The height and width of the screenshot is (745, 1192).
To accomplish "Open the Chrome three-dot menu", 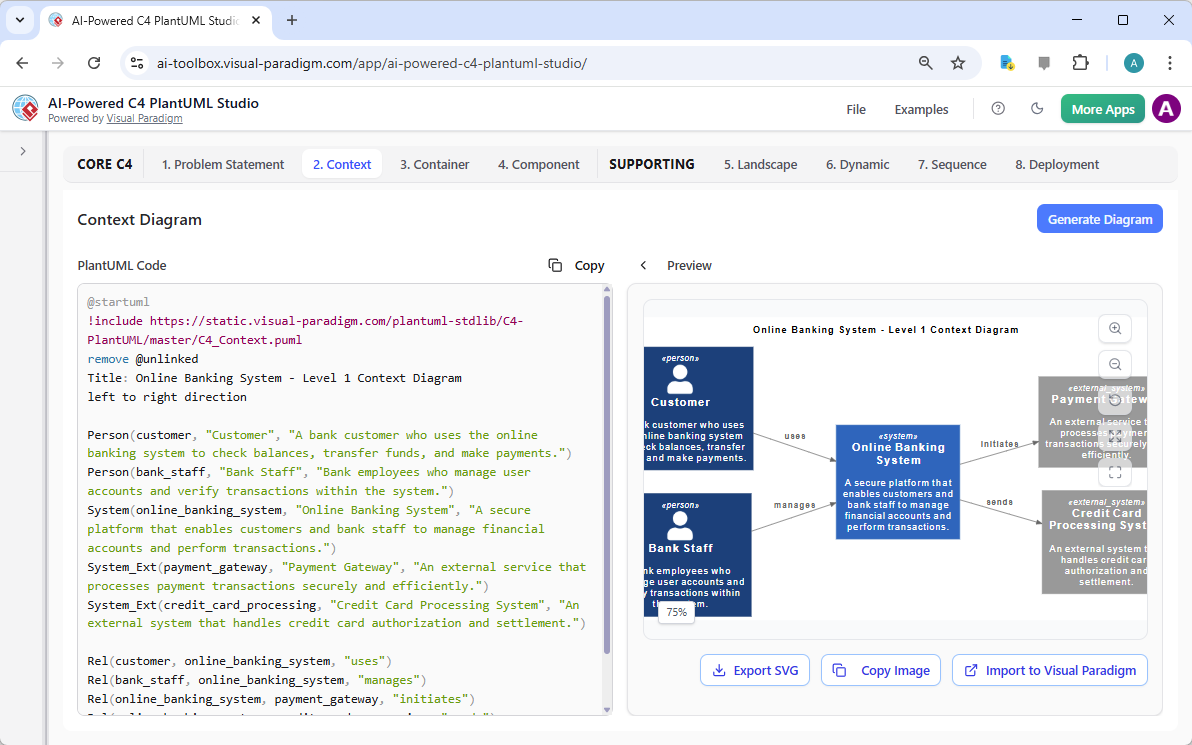I will (x=1170, y=62).
